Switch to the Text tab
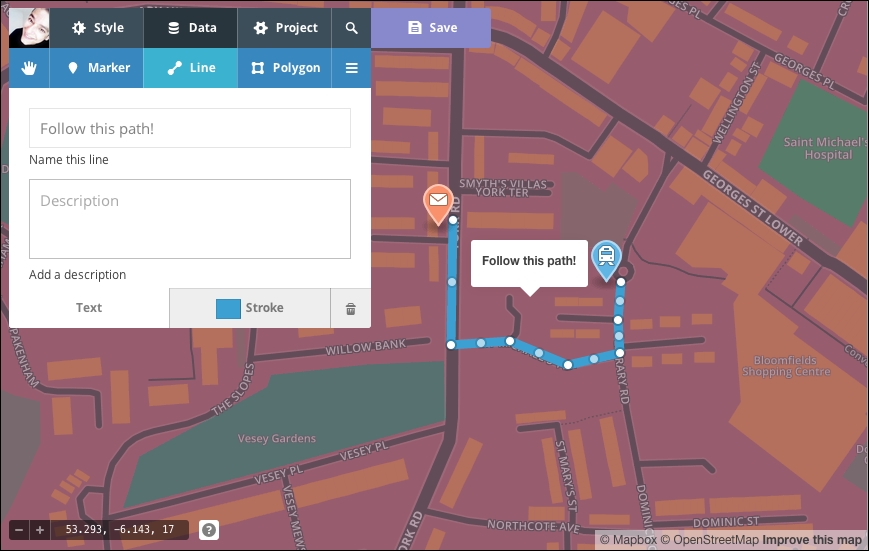Image resolution: width=869 pixels, height=551 pixels. click(x=89, y=308)
